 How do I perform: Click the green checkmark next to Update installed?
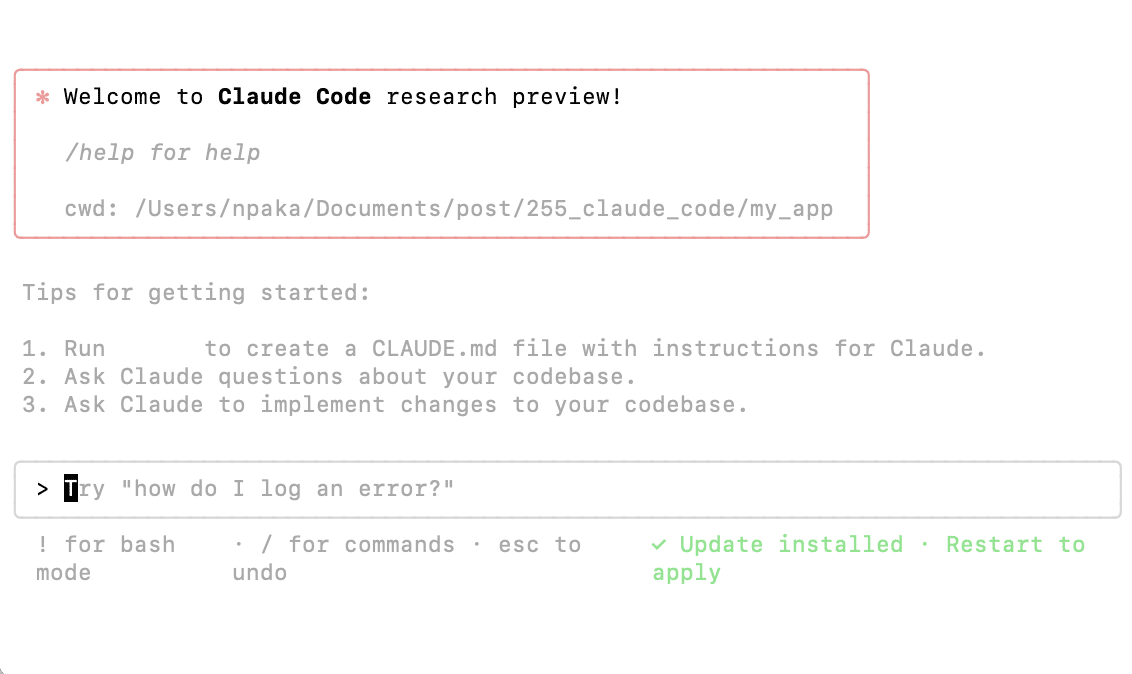[659, 545]
